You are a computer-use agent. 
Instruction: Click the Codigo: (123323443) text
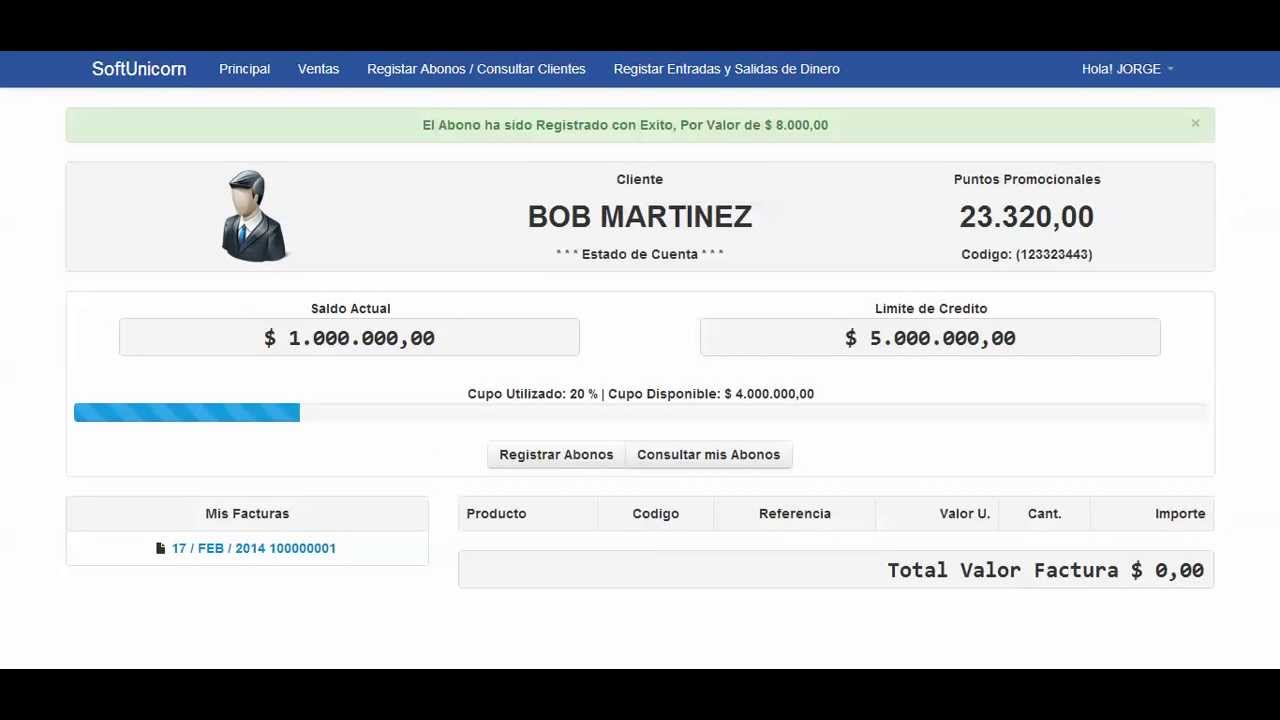(x=1027, y=254)
